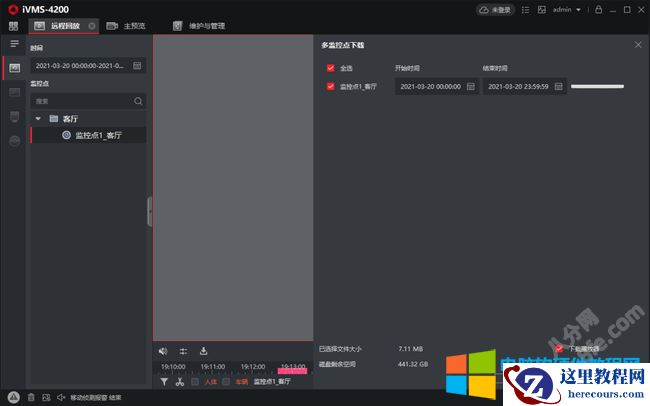Toggle the 下载播放器 checkbox
The width and height of the screenshot is (650, 406).
coord(559,348)
